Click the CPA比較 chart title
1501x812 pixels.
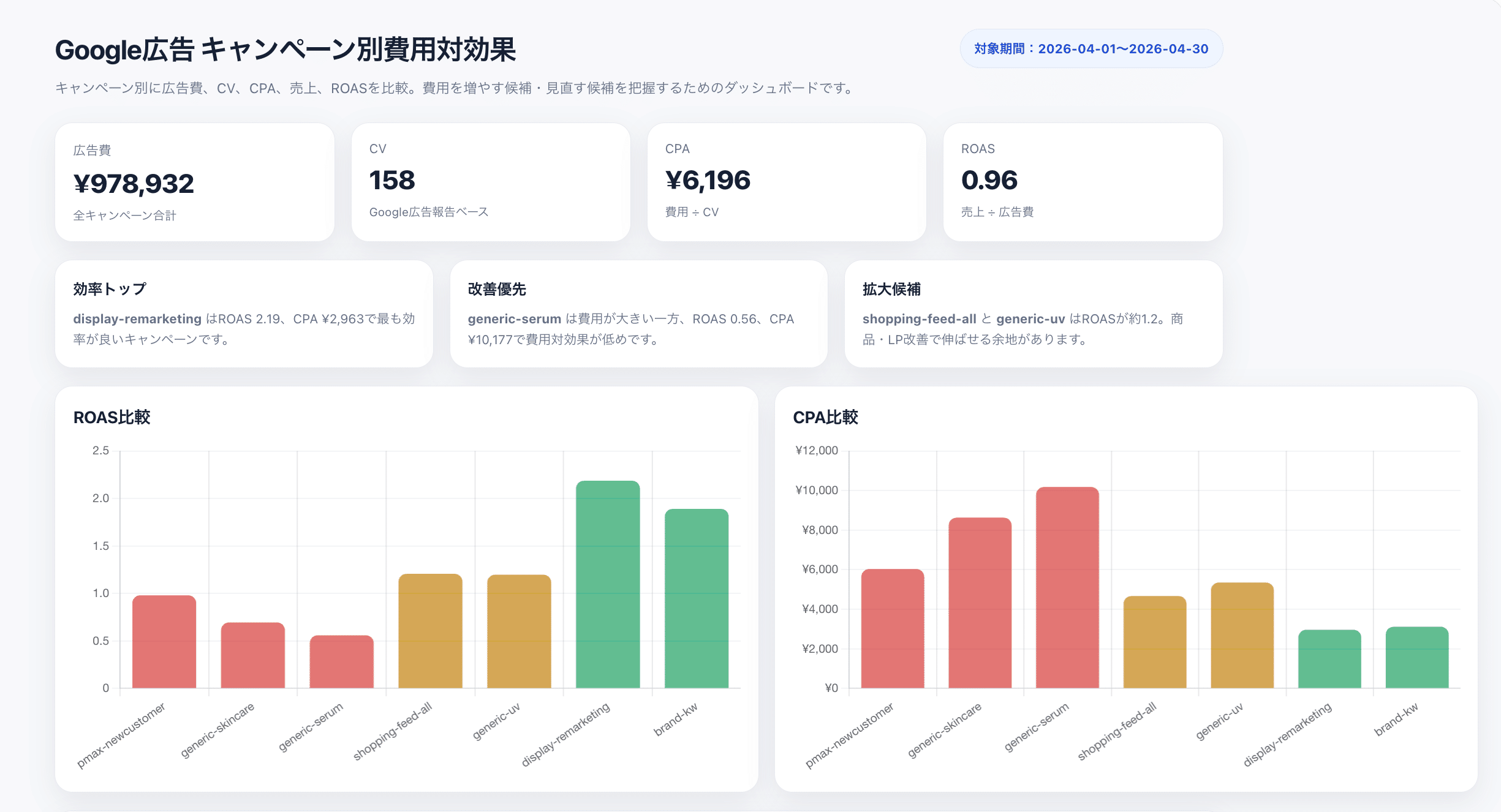click(825, 418)
